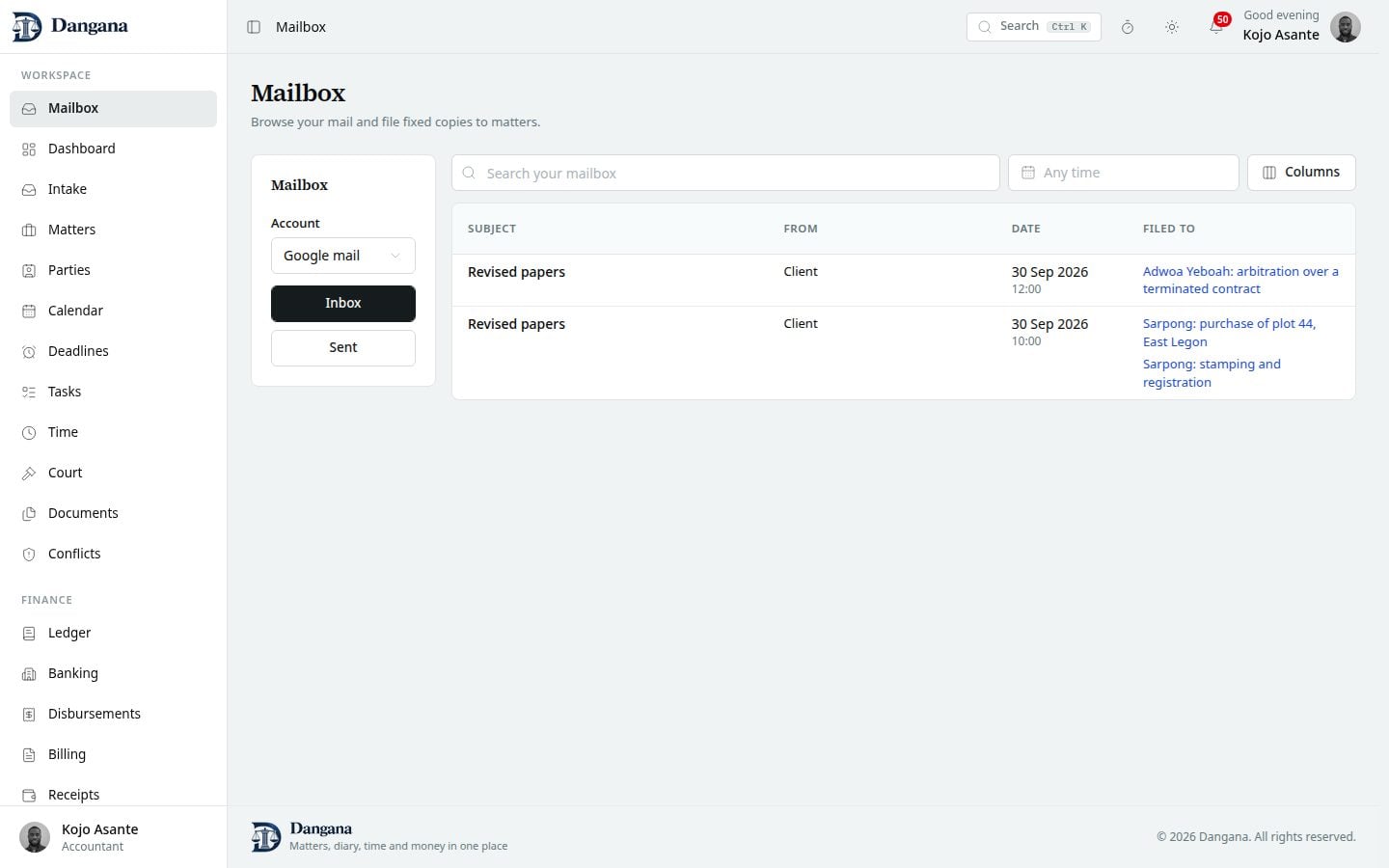Open the global Search box
Viewport: 1389px width, 868px height.
point(1033,27)
